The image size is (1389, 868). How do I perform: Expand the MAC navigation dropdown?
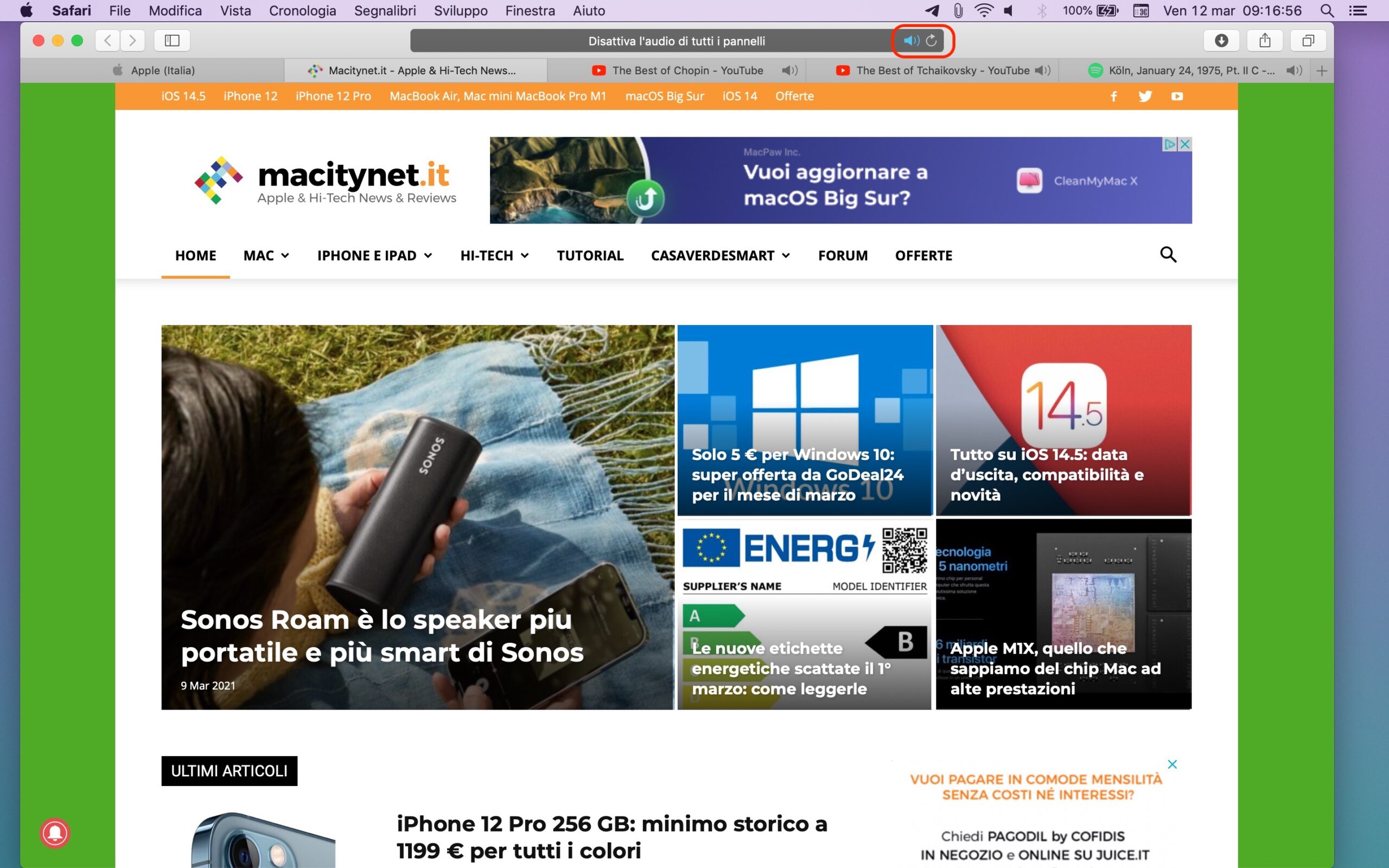pos(266,256)
